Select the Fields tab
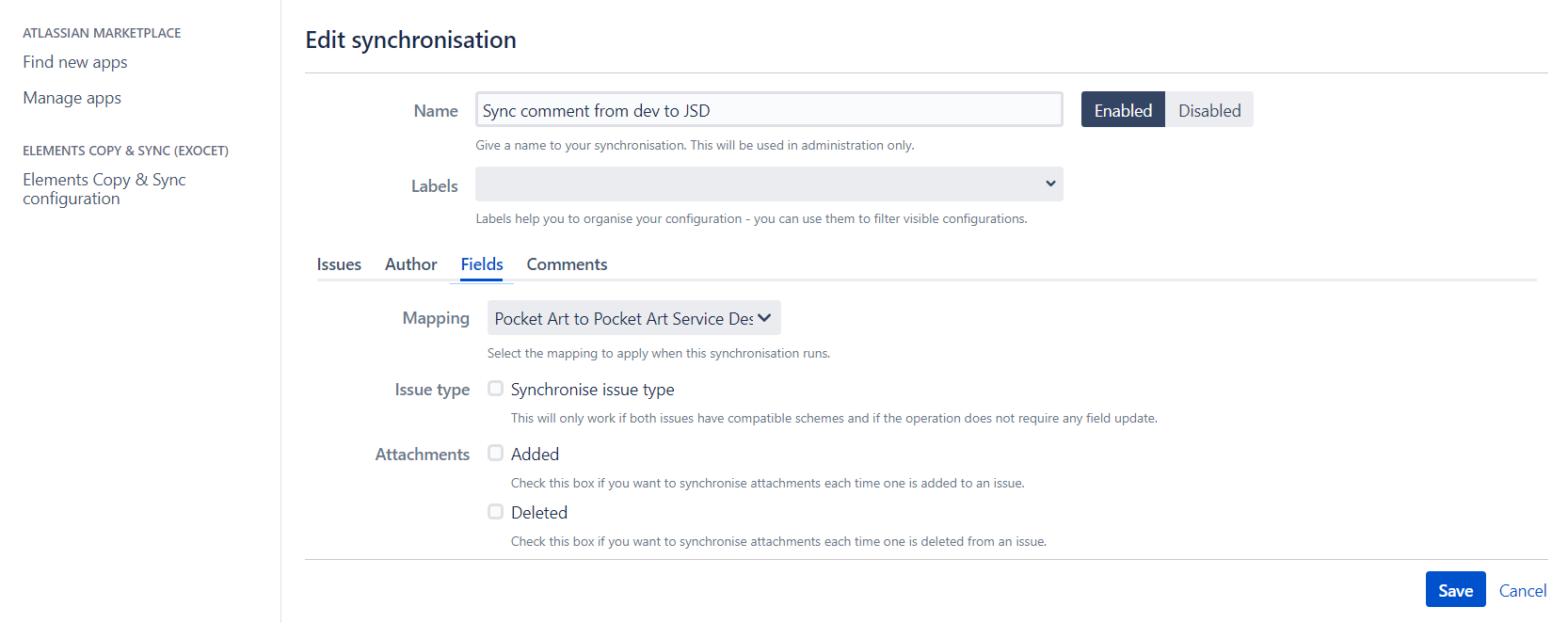This screenshot has width=1568, height=623. point(481,264)
